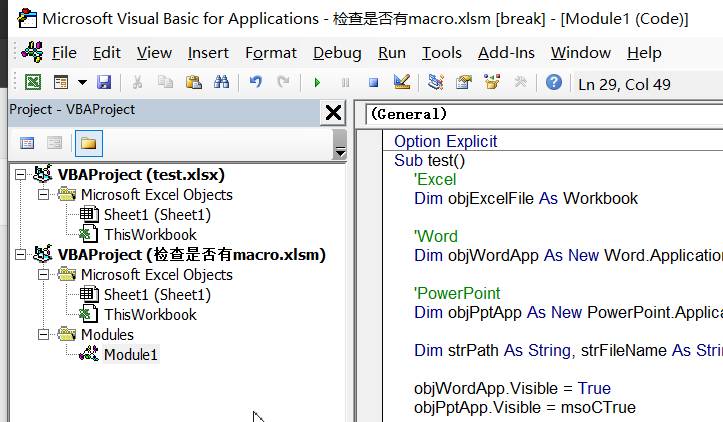
Task: Toggle Folders view in Project pane
Action: coord(89,143)
